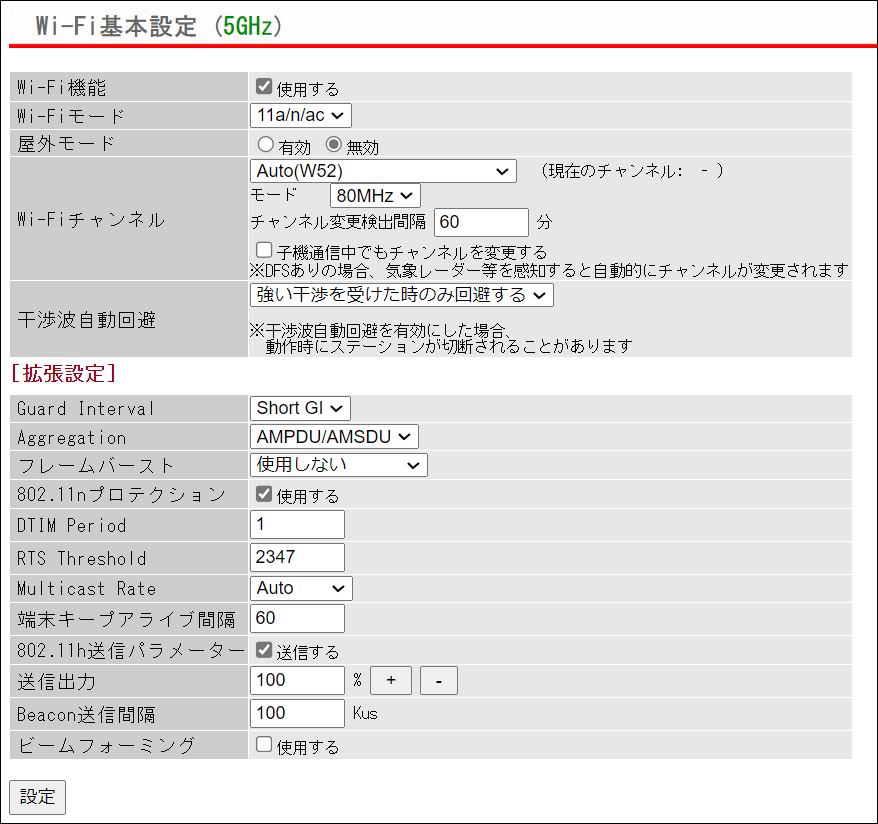The image size is (878, 824).
Task: Click the DTIM Period input field
Action: (296, 524)
